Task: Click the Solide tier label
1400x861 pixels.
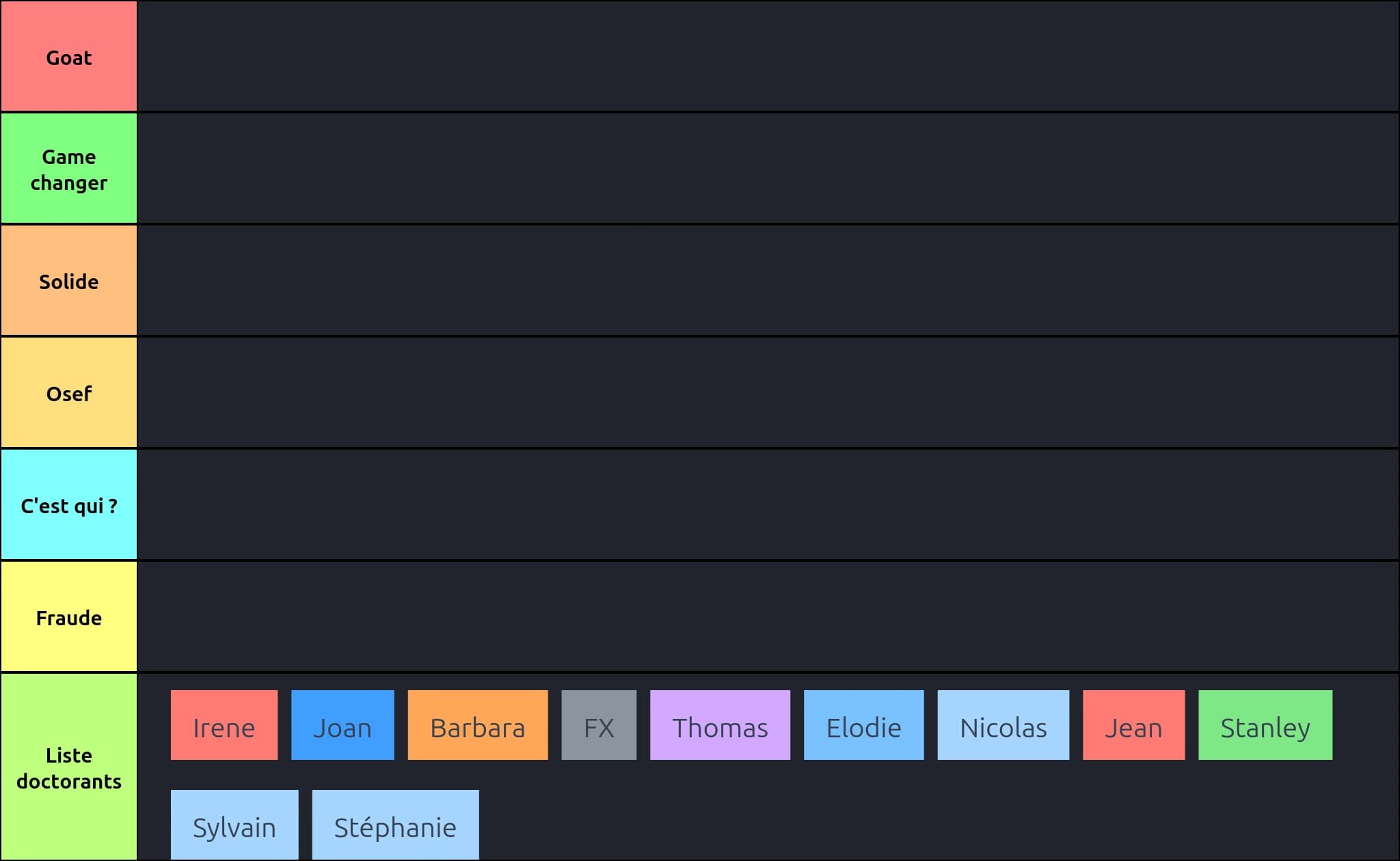Action: pyautogui.click(x=69, y=281)
